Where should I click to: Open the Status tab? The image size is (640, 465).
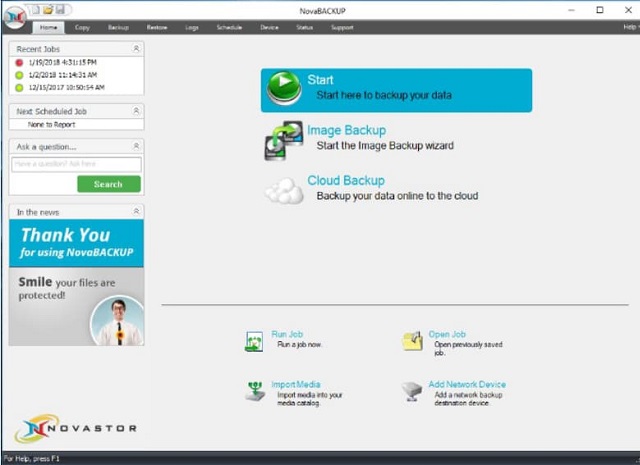304,27
